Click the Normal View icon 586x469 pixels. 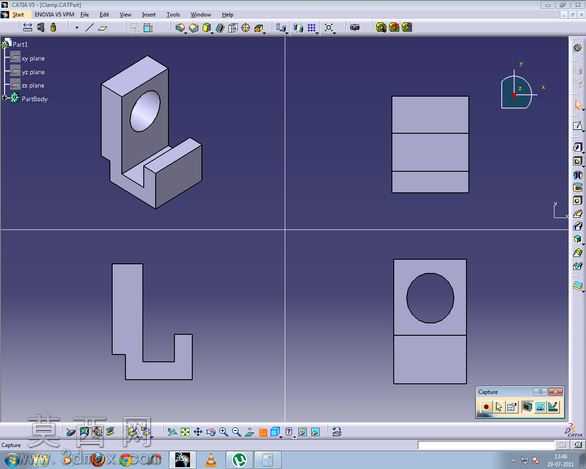pyautogui.click(x=250, y=432)
